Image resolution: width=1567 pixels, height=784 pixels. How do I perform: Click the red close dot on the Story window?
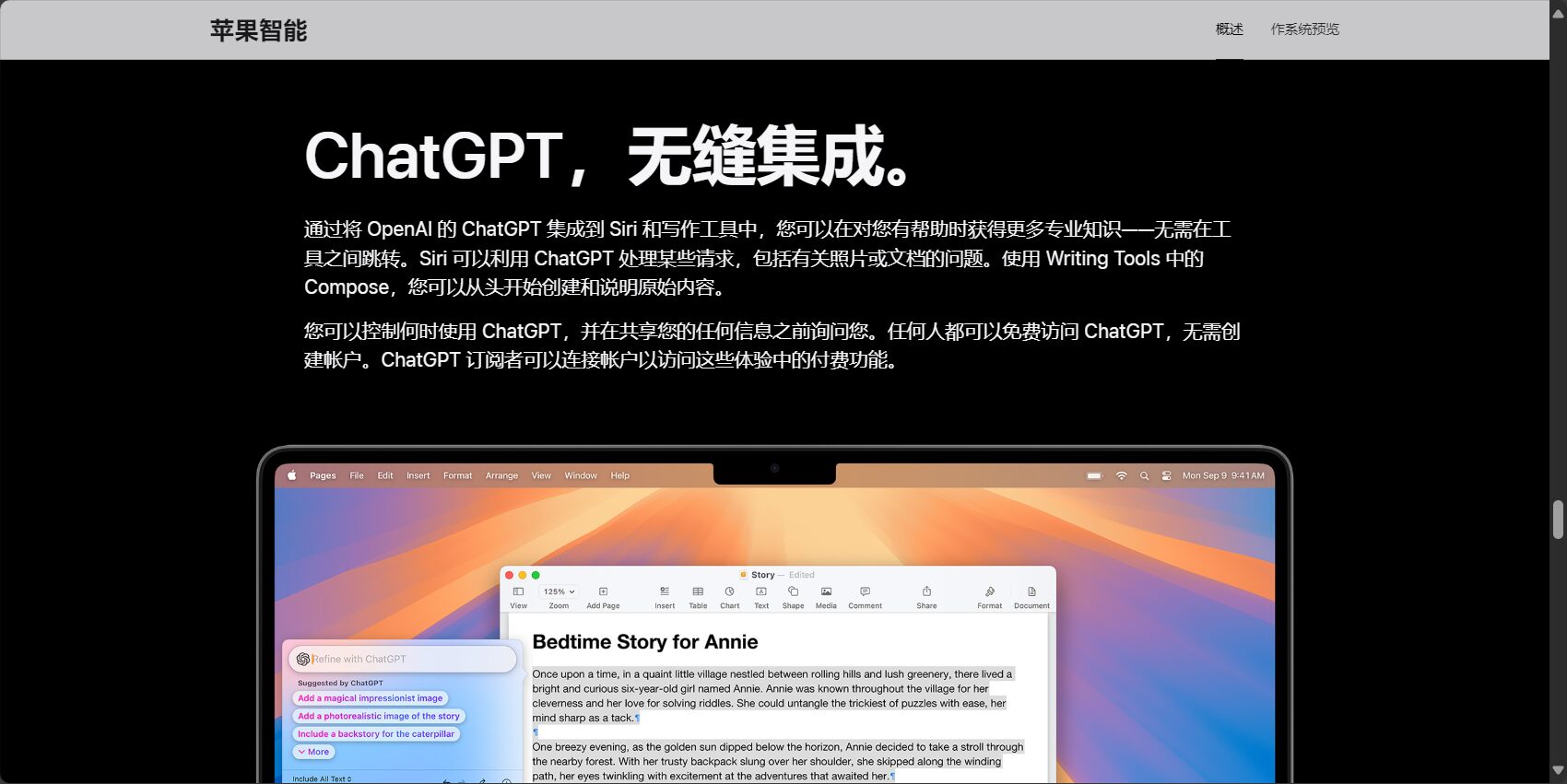510,575
